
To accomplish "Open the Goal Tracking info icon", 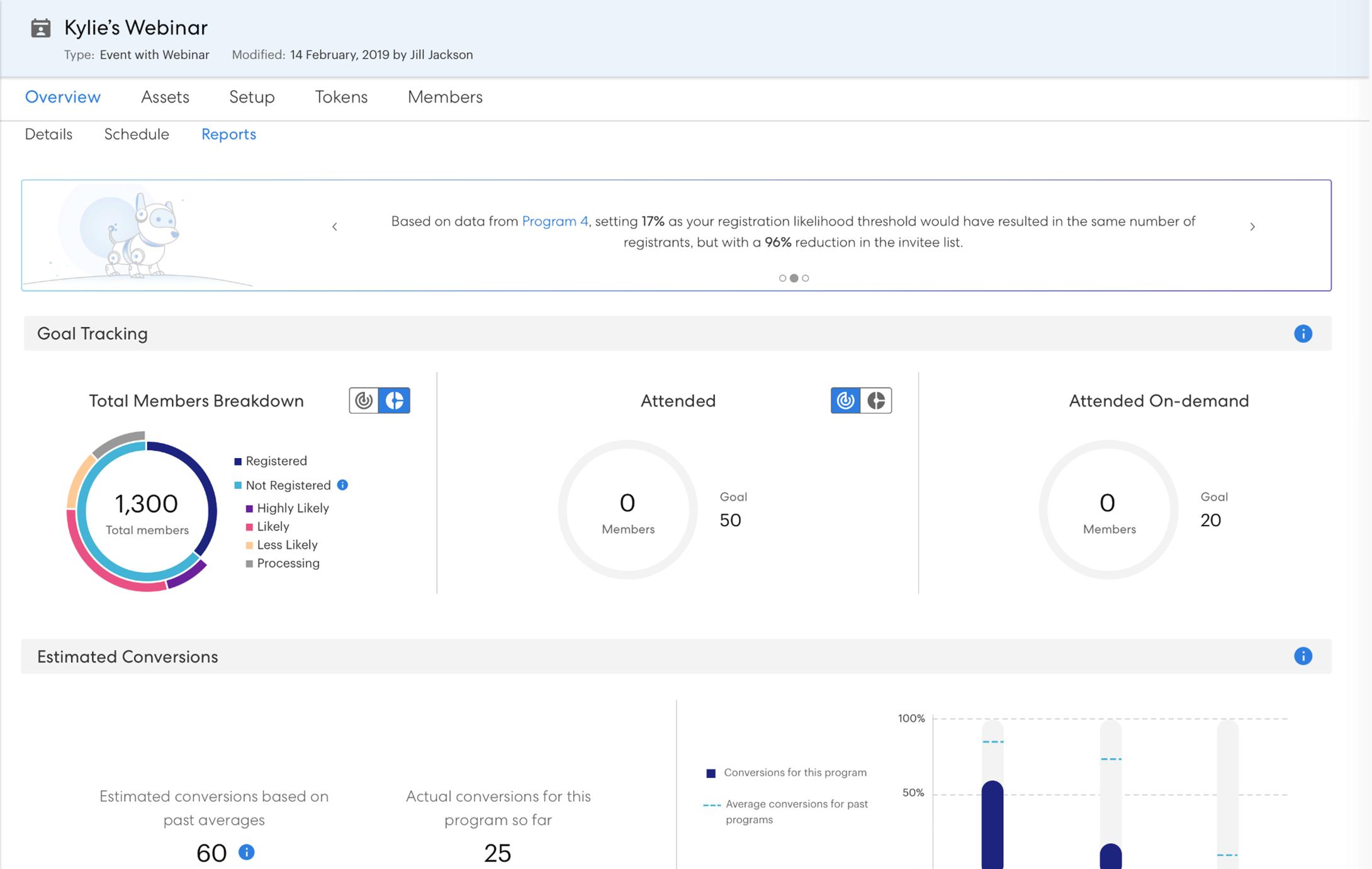I will (x=1303, y=334).
